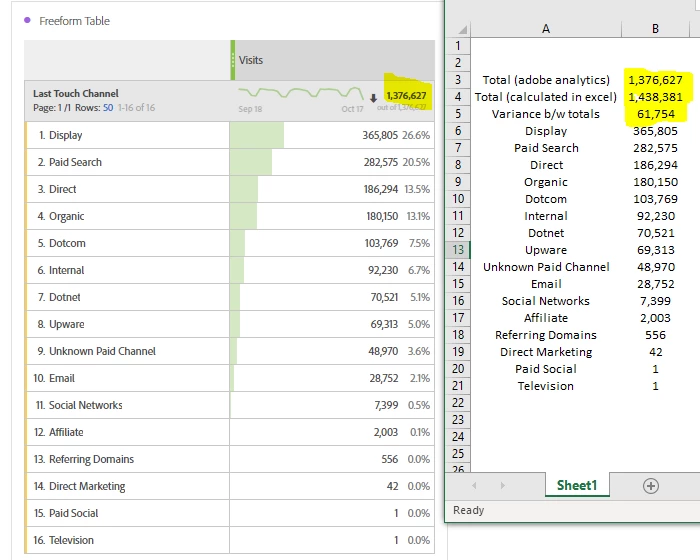Select the Visits metric column header
Image resolution: width=700 pixels, height=560 pixels.
[x=251, y=60]
